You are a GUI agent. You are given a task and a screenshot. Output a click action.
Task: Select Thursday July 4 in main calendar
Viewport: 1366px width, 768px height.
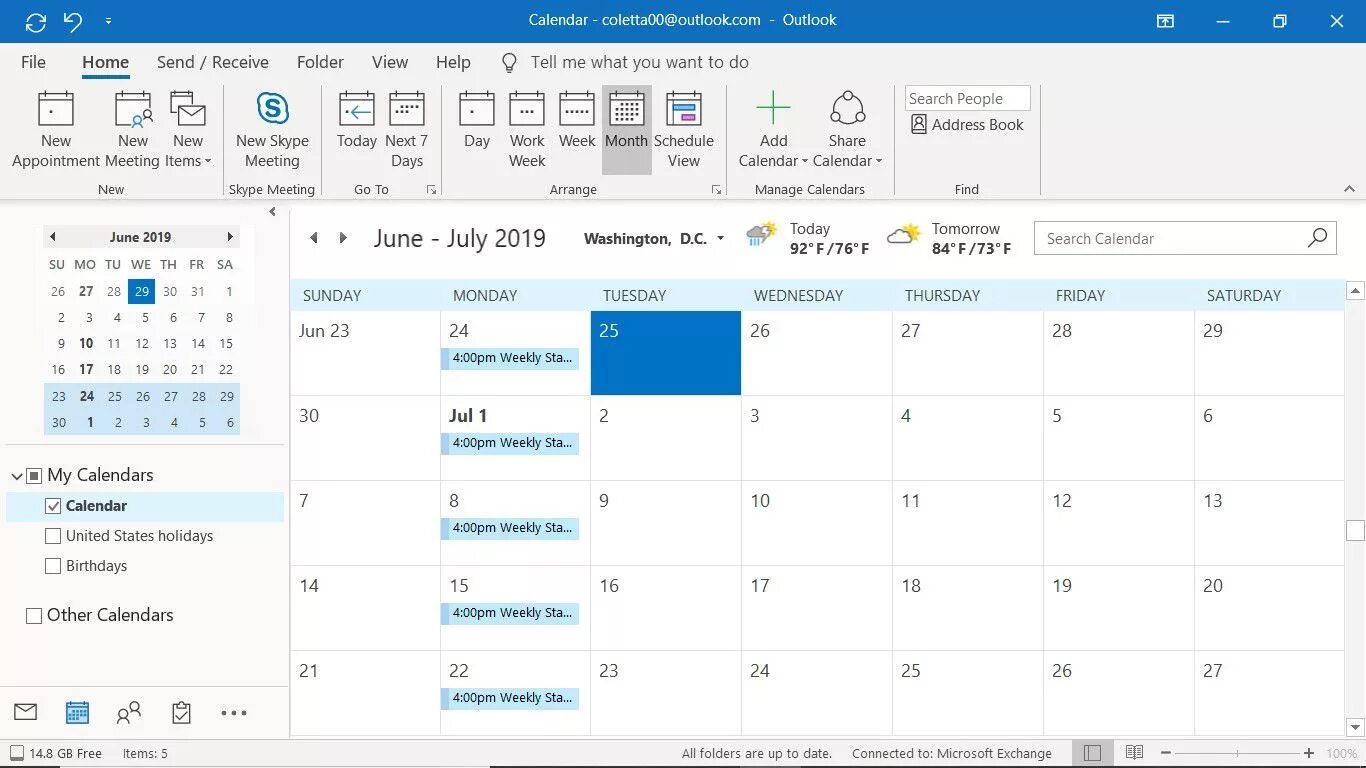[x=967, y=438]
